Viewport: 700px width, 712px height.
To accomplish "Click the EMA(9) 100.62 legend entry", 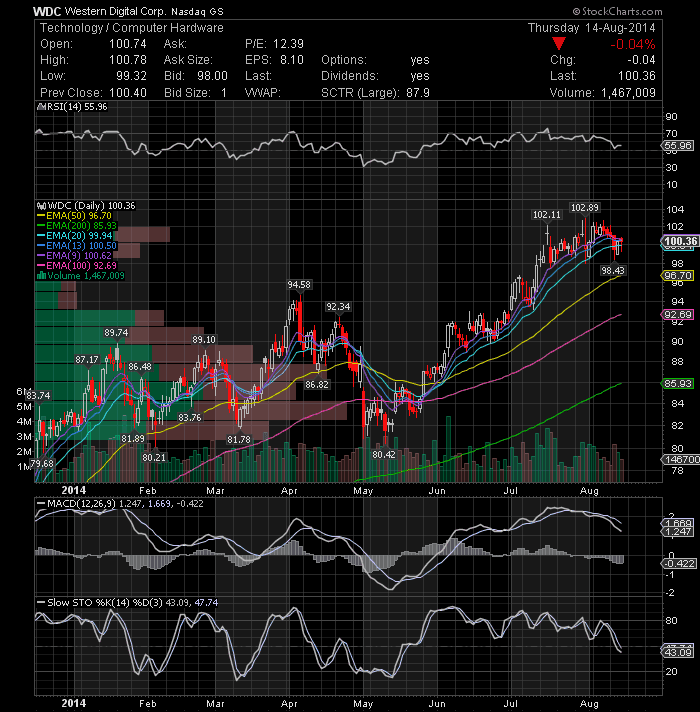I will (x=74, y=256).
